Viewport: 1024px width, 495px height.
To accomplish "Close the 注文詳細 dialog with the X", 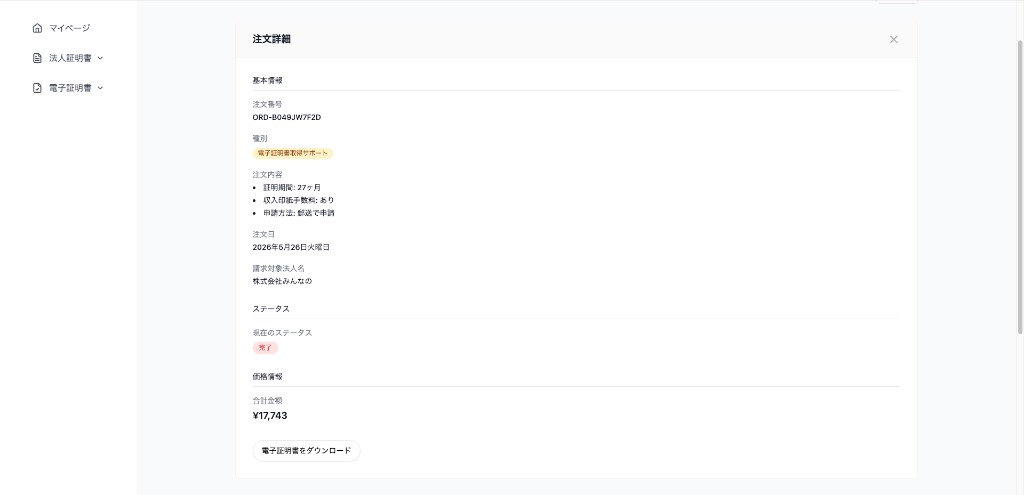I will 893,39.
